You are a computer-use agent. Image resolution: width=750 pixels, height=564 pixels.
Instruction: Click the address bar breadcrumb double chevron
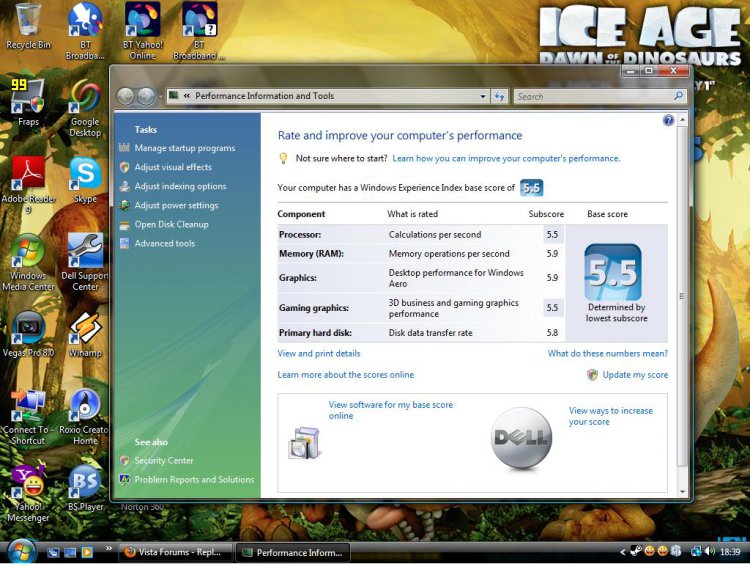pyautogui.click(x=187, y=96)
